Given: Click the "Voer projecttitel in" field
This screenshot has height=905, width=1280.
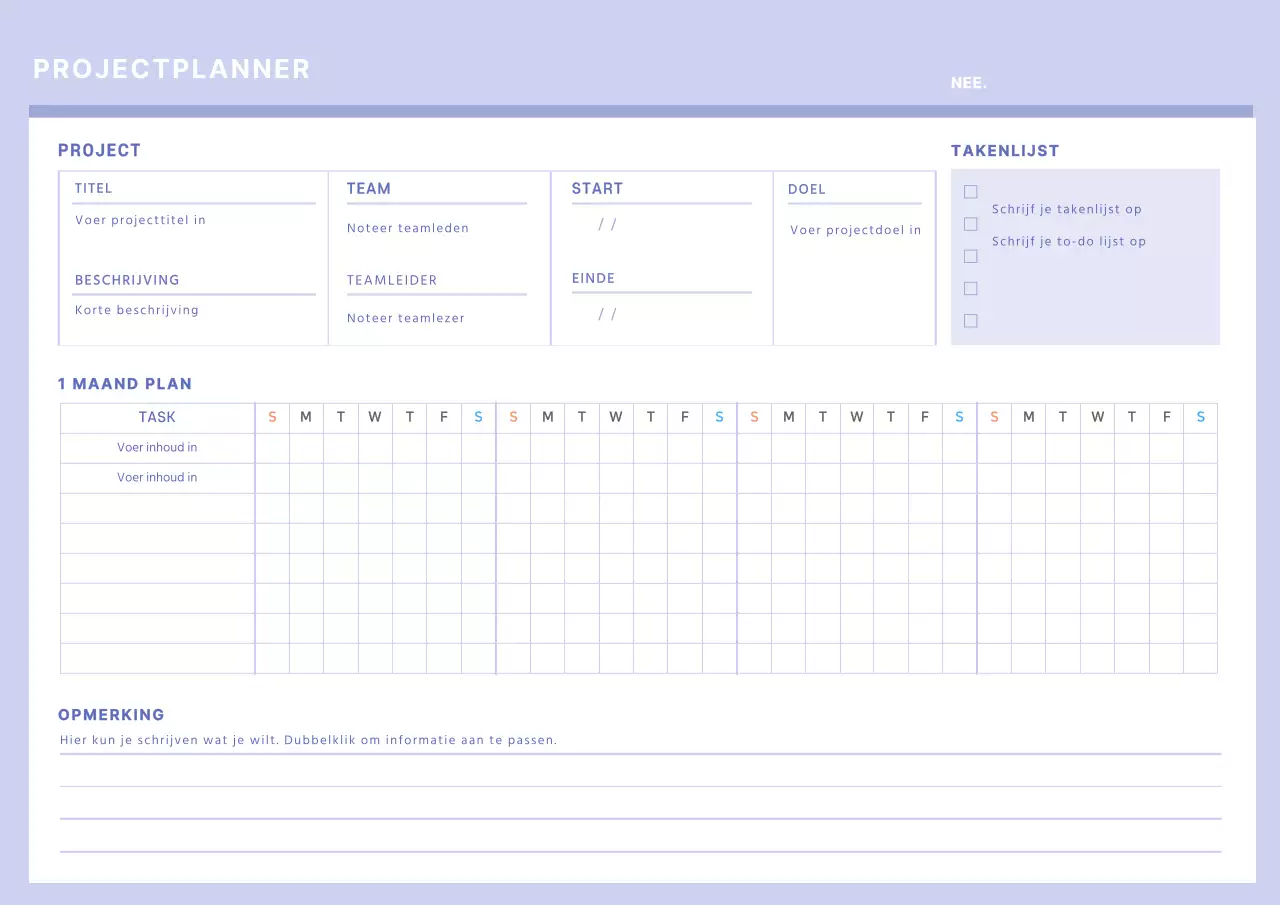Looking at the screenshot, I should [x=140, y=220].
